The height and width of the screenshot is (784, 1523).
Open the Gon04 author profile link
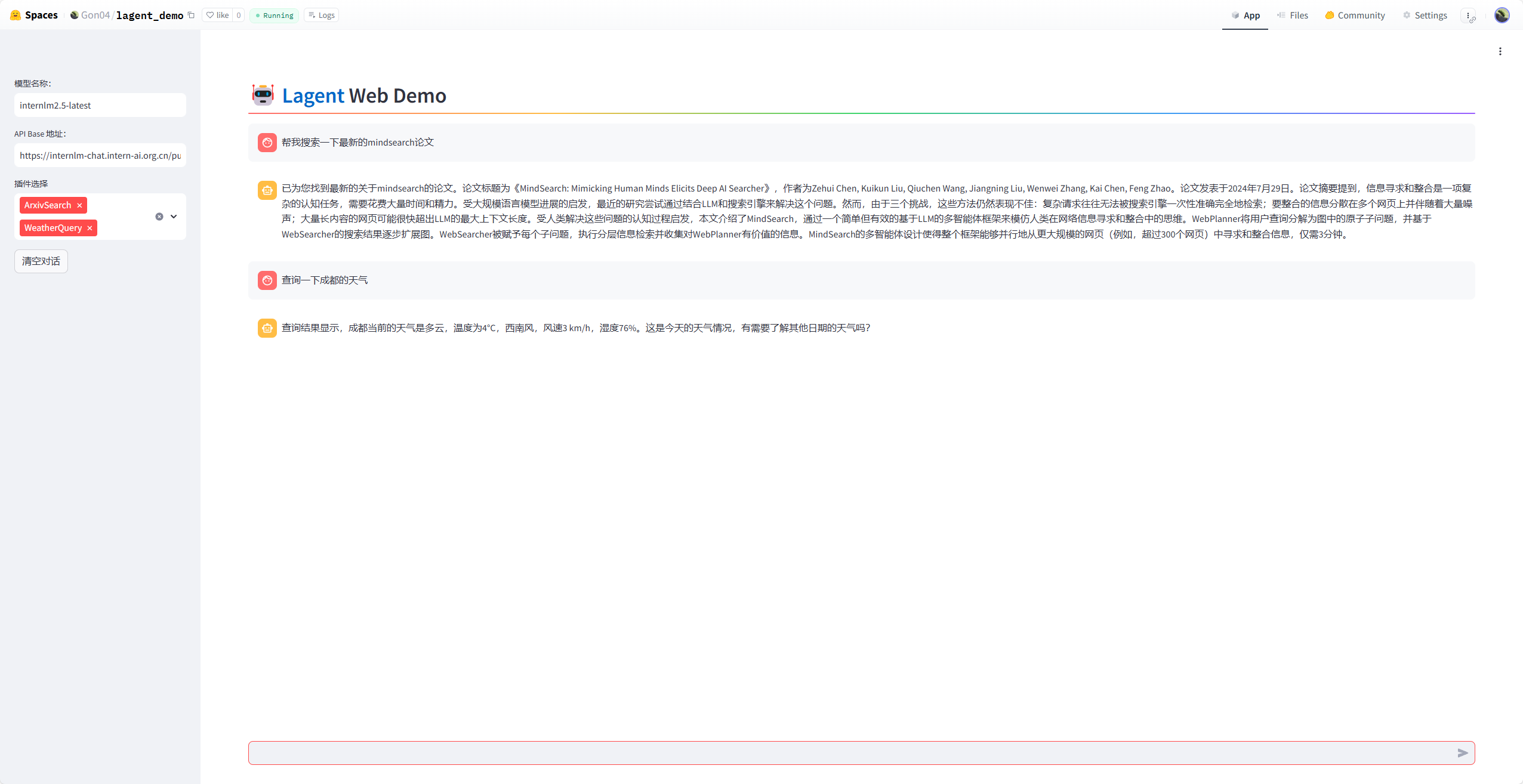pos(95,15)
